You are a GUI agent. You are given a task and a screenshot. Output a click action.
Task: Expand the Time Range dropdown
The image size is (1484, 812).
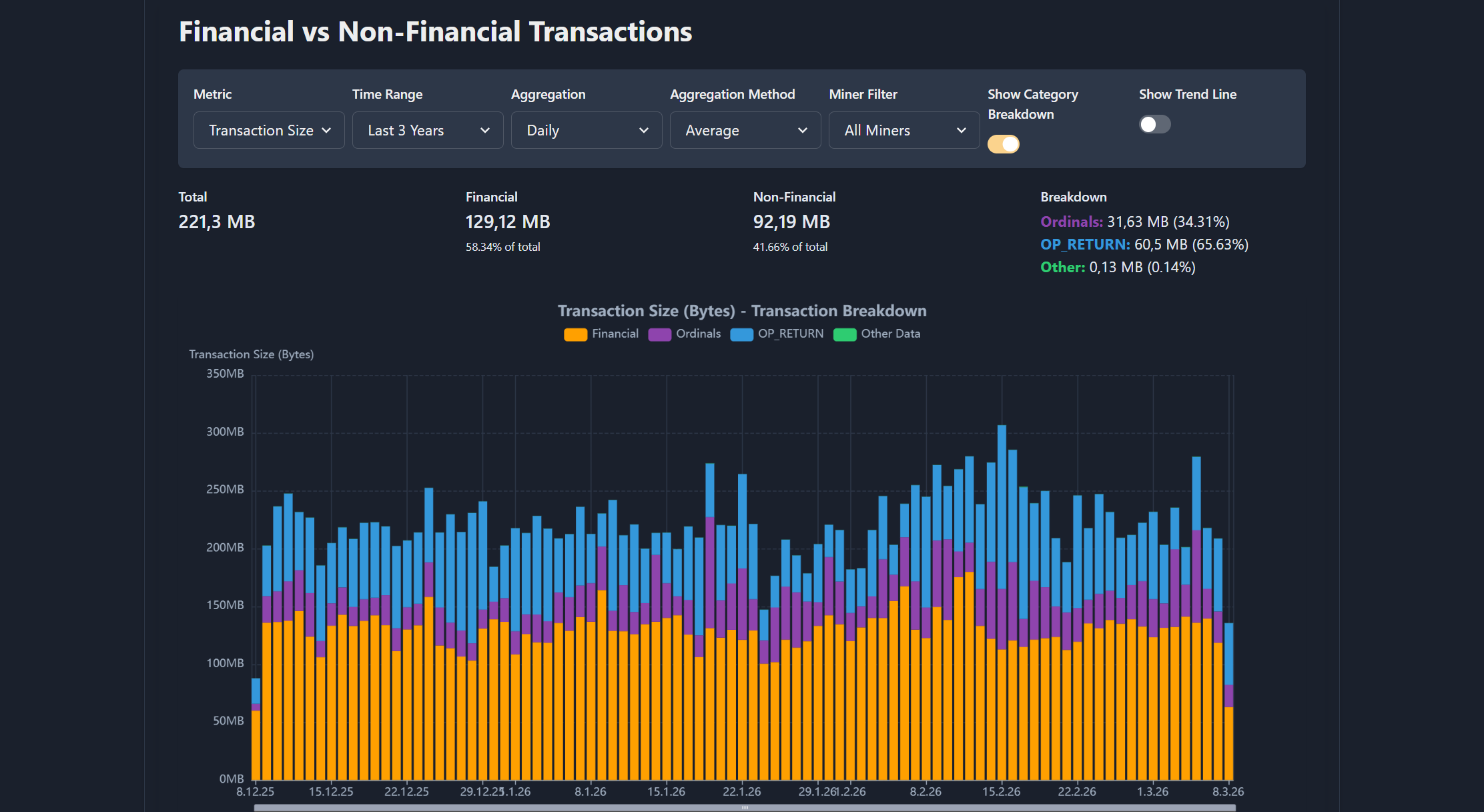pos(427,130)
